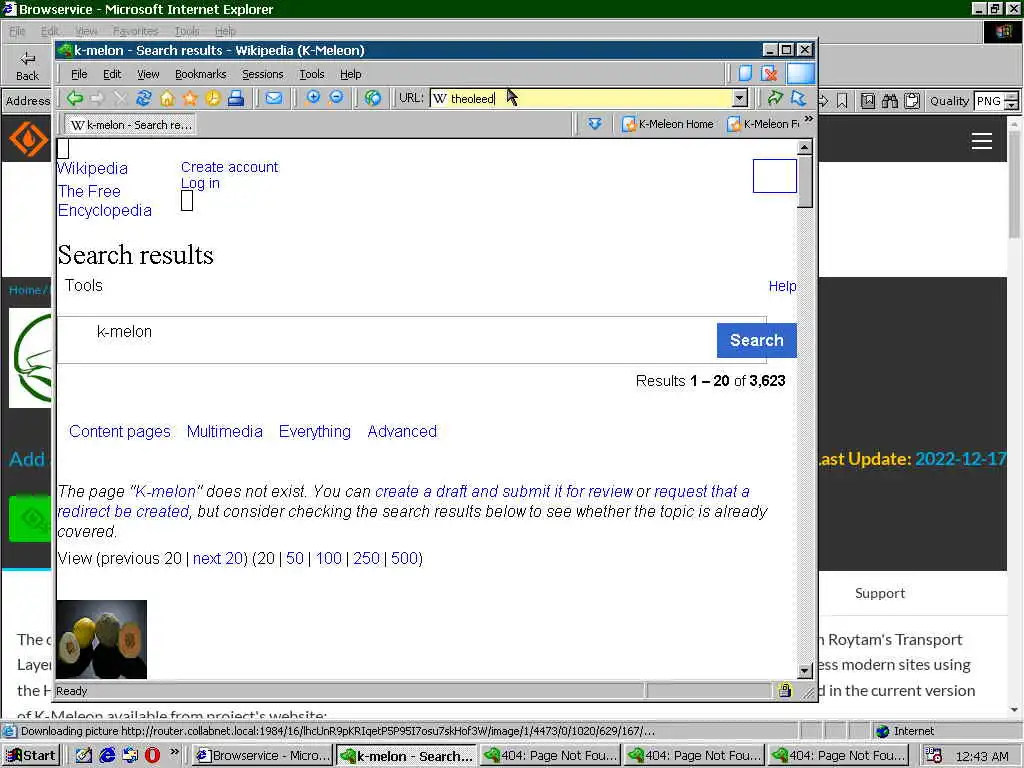Click the Multimedia link
This screenshot has height=768, width=1024.
click(225, 432)
